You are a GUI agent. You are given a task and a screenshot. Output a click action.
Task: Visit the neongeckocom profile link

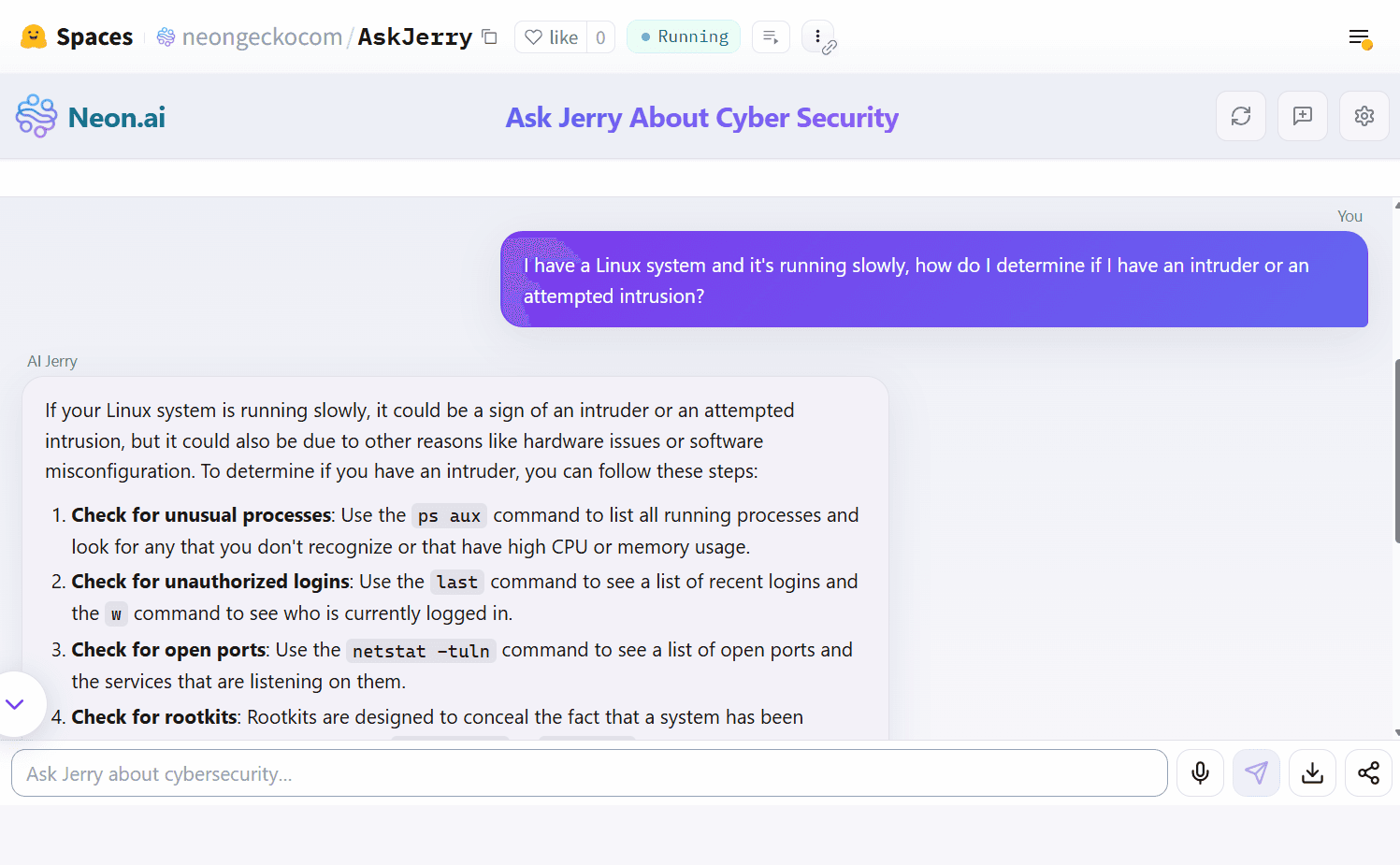click(263, 36)
